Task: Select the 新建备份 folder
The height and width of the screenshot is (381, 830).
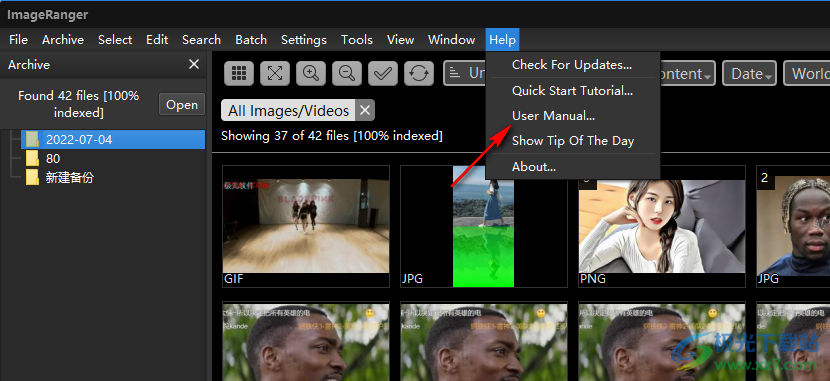Action: pos(69,178)
